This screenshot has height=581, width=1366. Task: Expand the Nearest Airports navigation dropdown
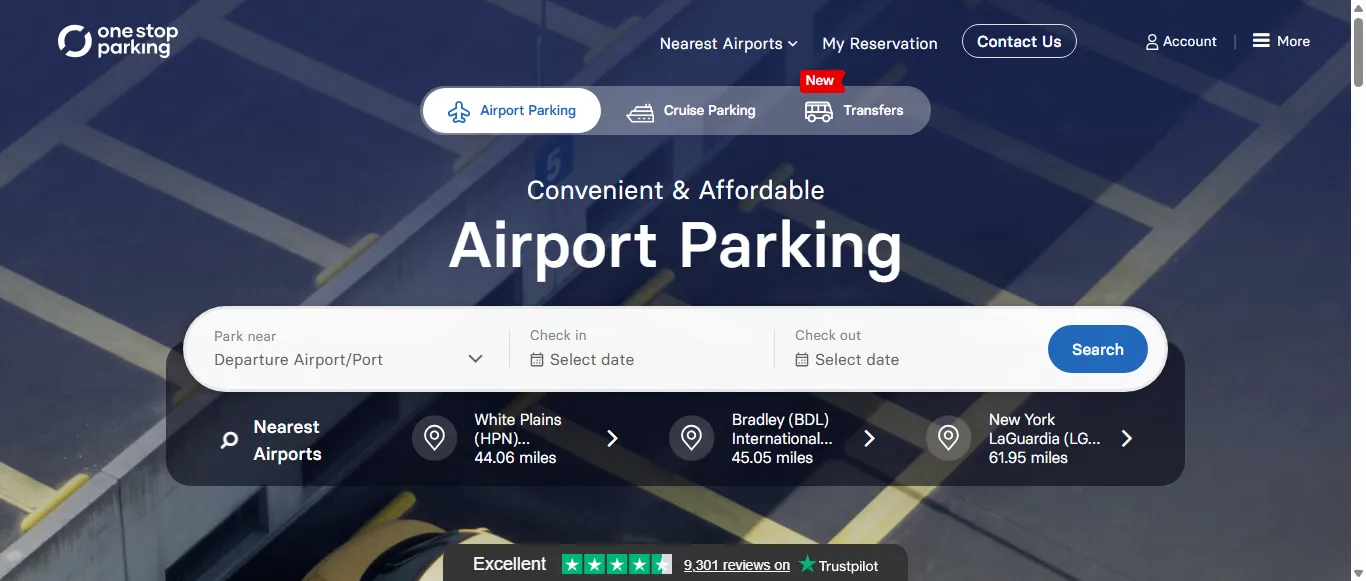coord(728,43)
